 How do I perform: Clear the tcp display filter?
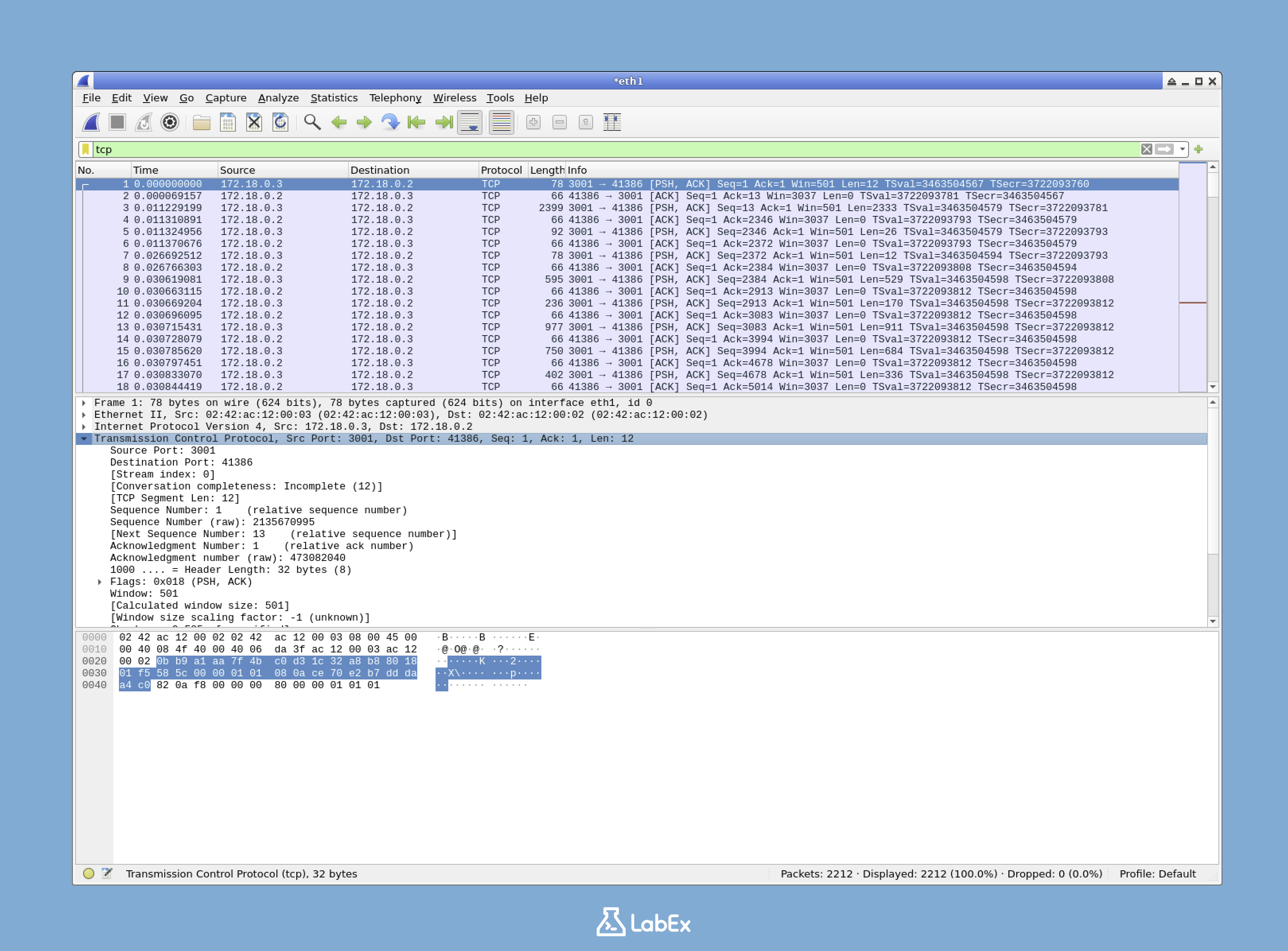1147,149
